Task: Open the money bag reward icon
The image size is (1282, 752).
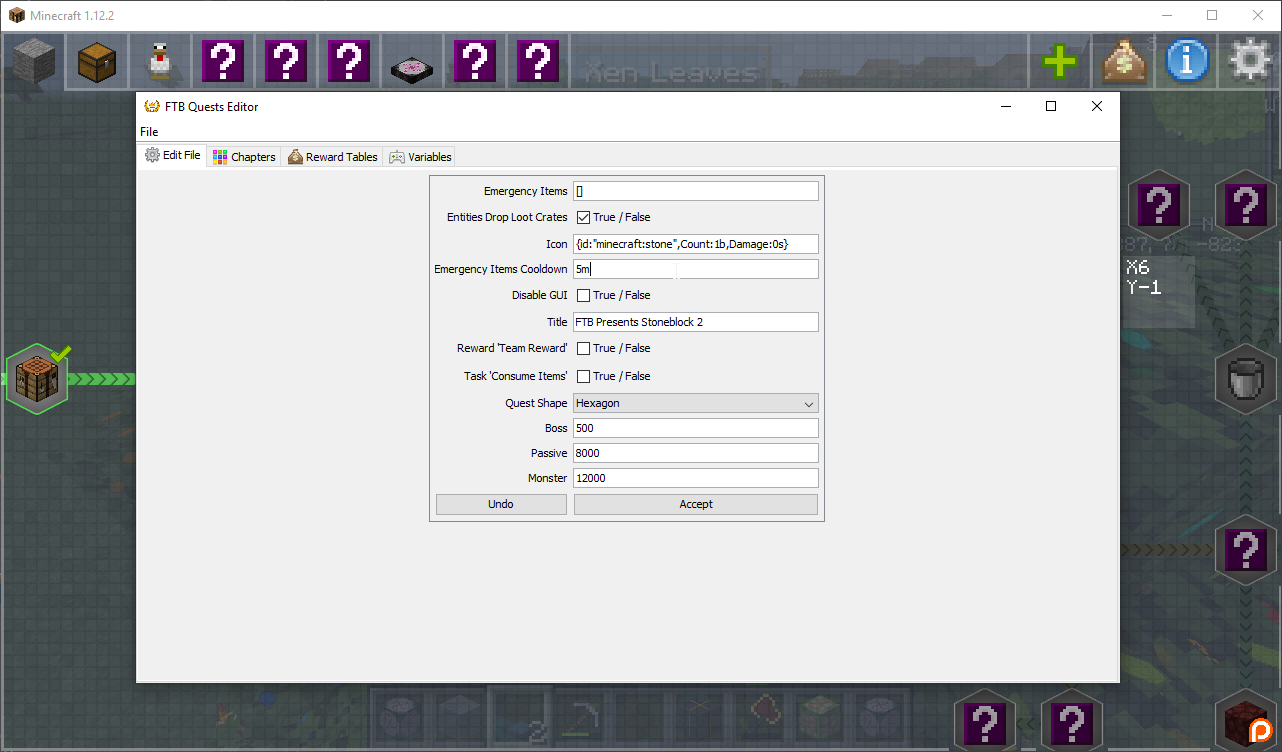Action: pos(1124,62)
